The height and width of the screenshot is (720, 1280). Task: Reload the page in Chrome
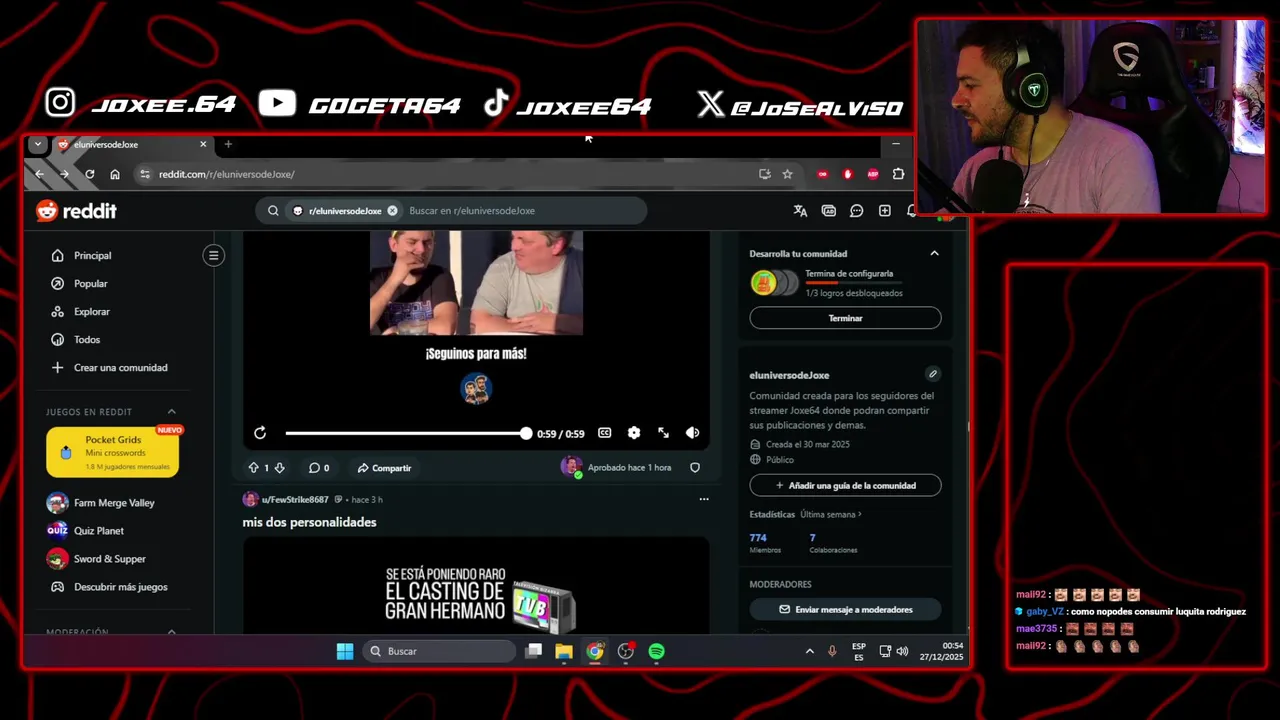(x=90, y=174)
